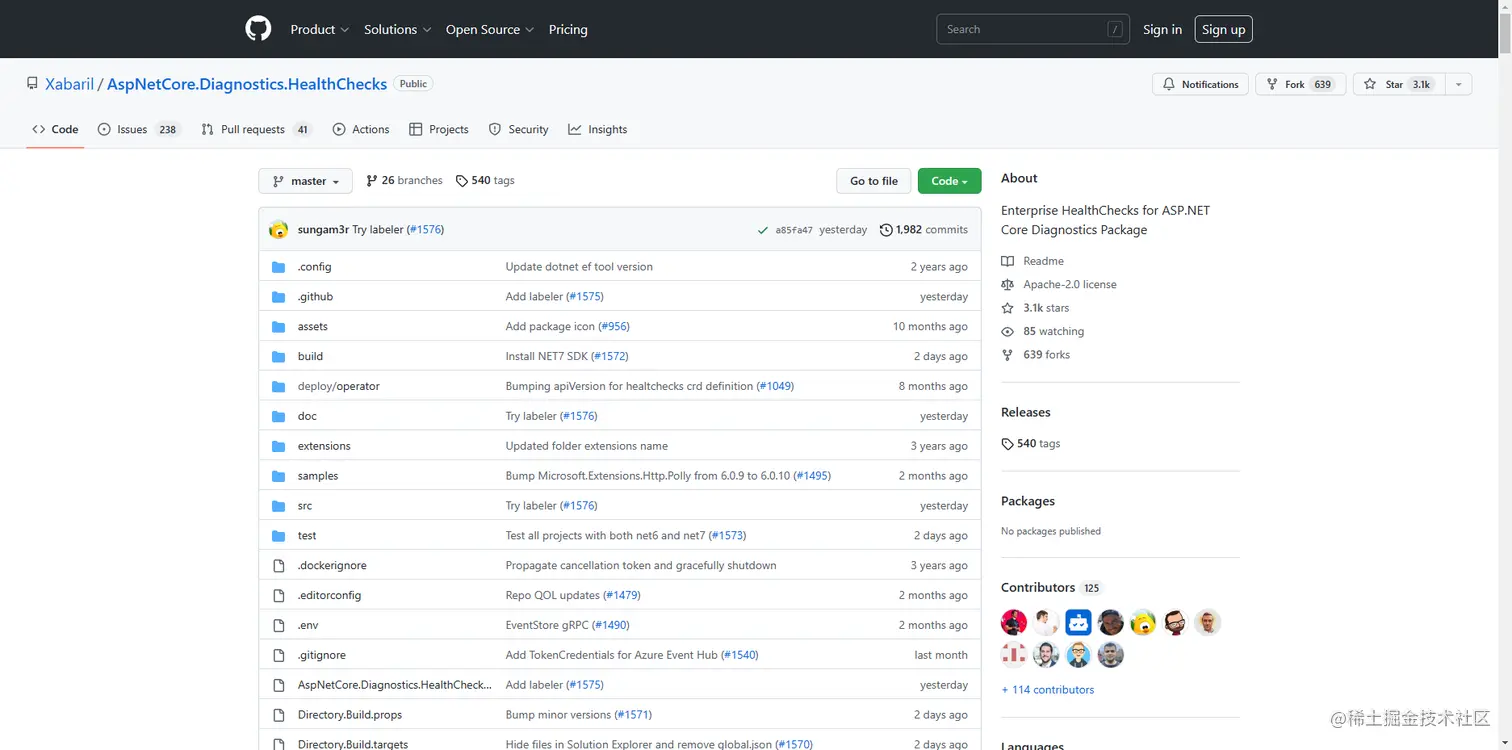Click the slash shortcut icon in search box
The image size is (1512, 750).
(x=1115, y=30)
